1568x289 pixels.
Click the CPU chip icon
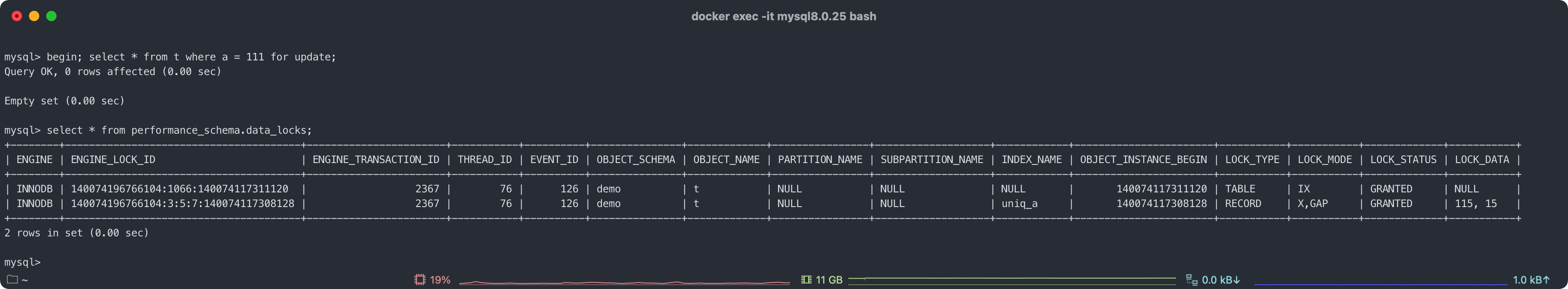coord(420,280)
